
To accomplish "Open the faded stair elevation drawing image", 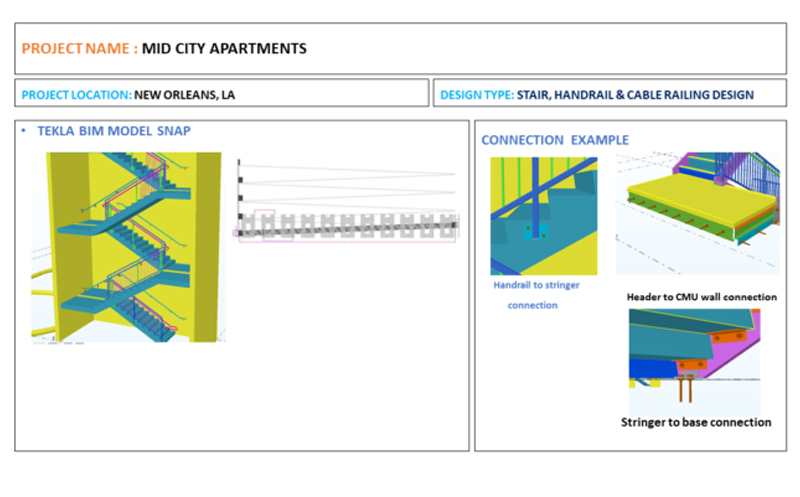I will point(347,201).
